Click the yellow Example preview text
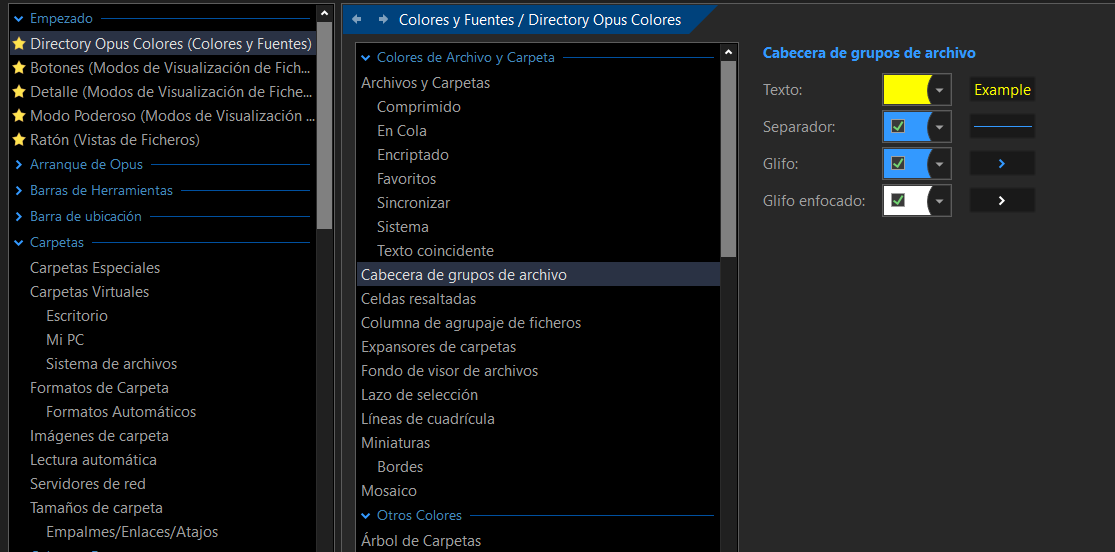 point(1002,90)
